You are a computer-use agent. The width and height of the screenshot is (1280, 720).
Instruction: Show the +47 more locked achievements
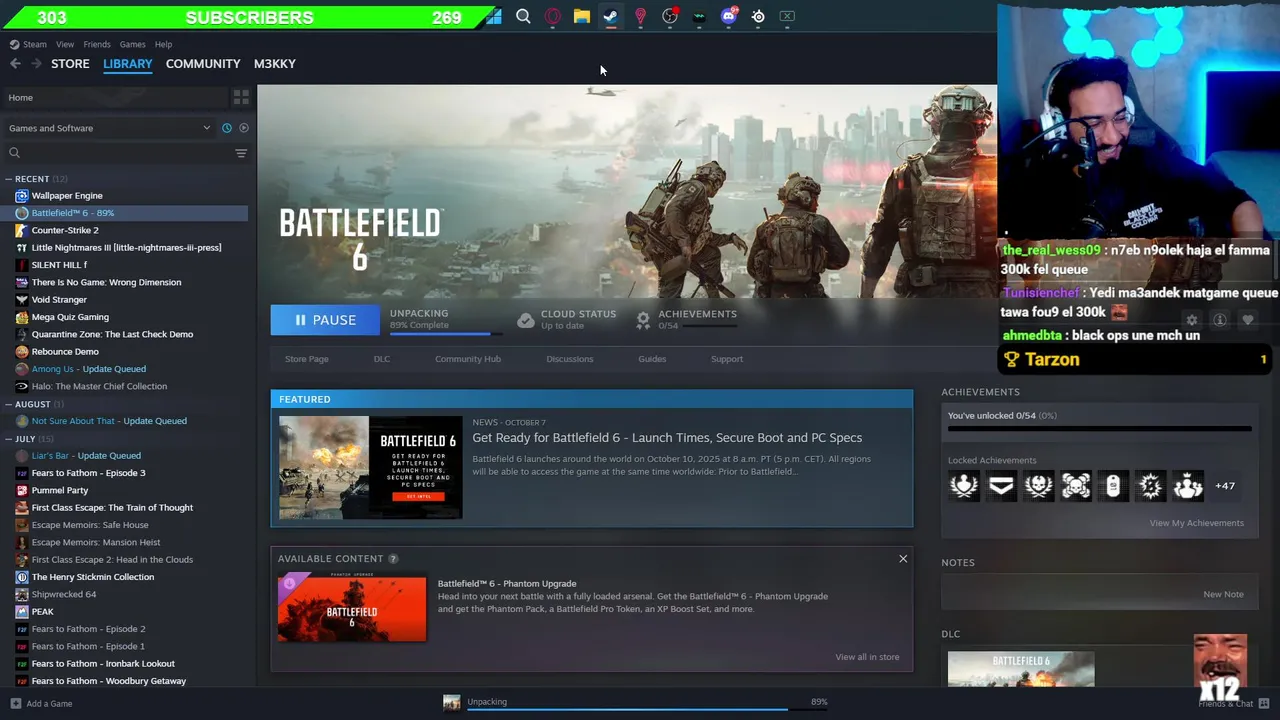tap(1225, 486)
